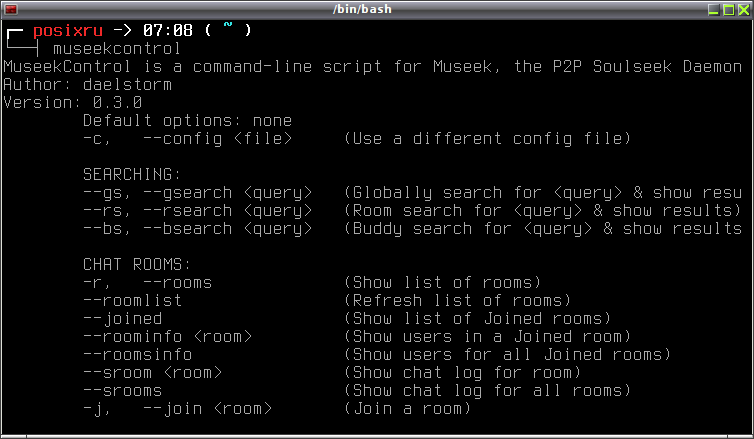Click '(Show chat log for room)' text

462,373
